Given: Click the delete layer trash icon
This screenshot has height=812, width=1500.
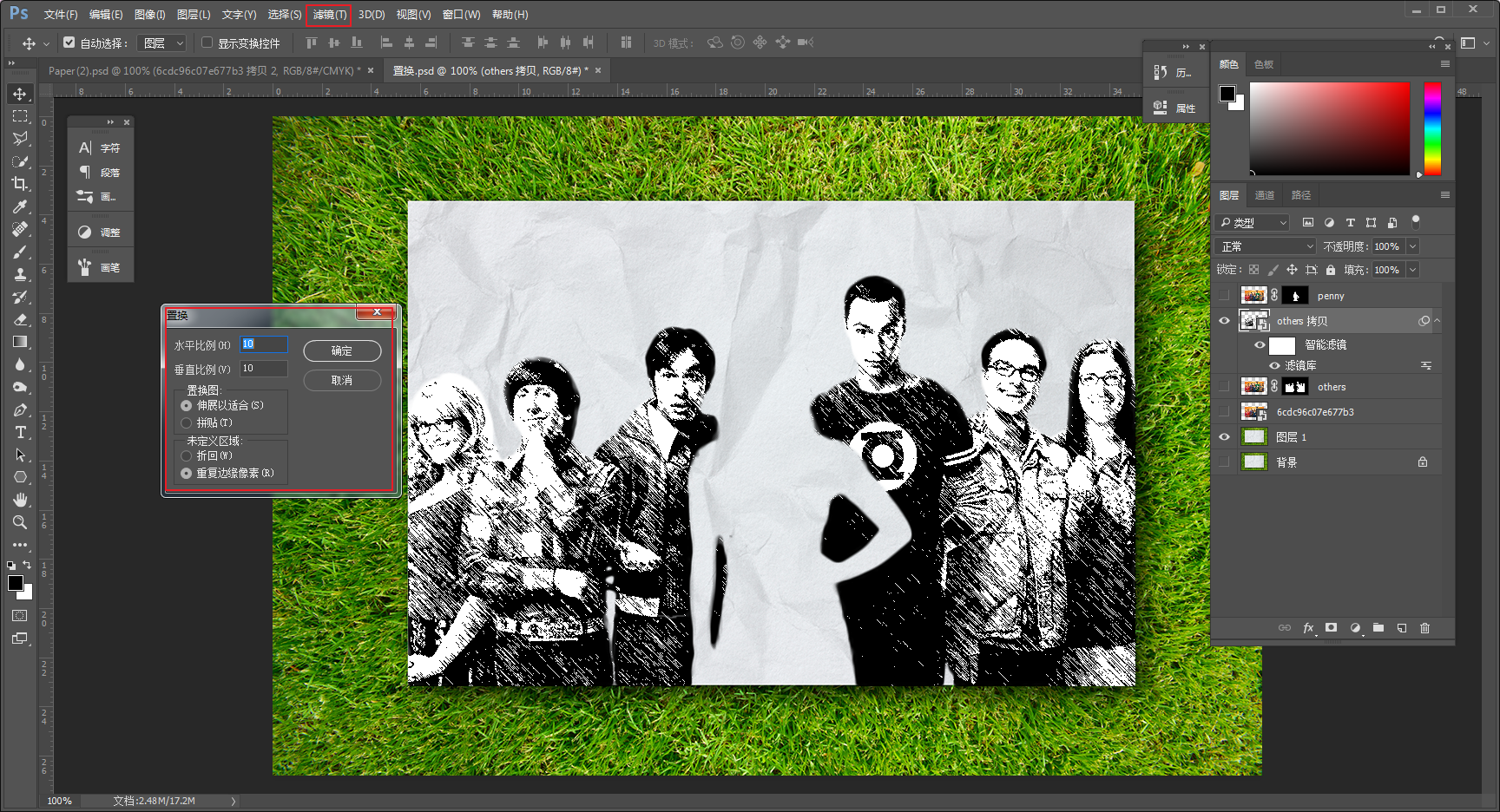Looking at the screenshot, I should 1424,628.
